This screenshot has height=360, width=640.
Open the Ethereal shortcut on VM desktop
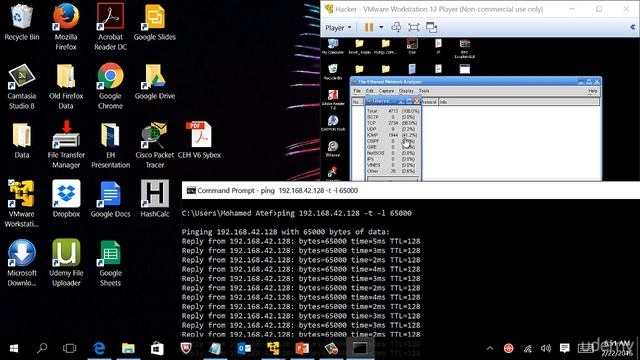[x=333, y=149]
